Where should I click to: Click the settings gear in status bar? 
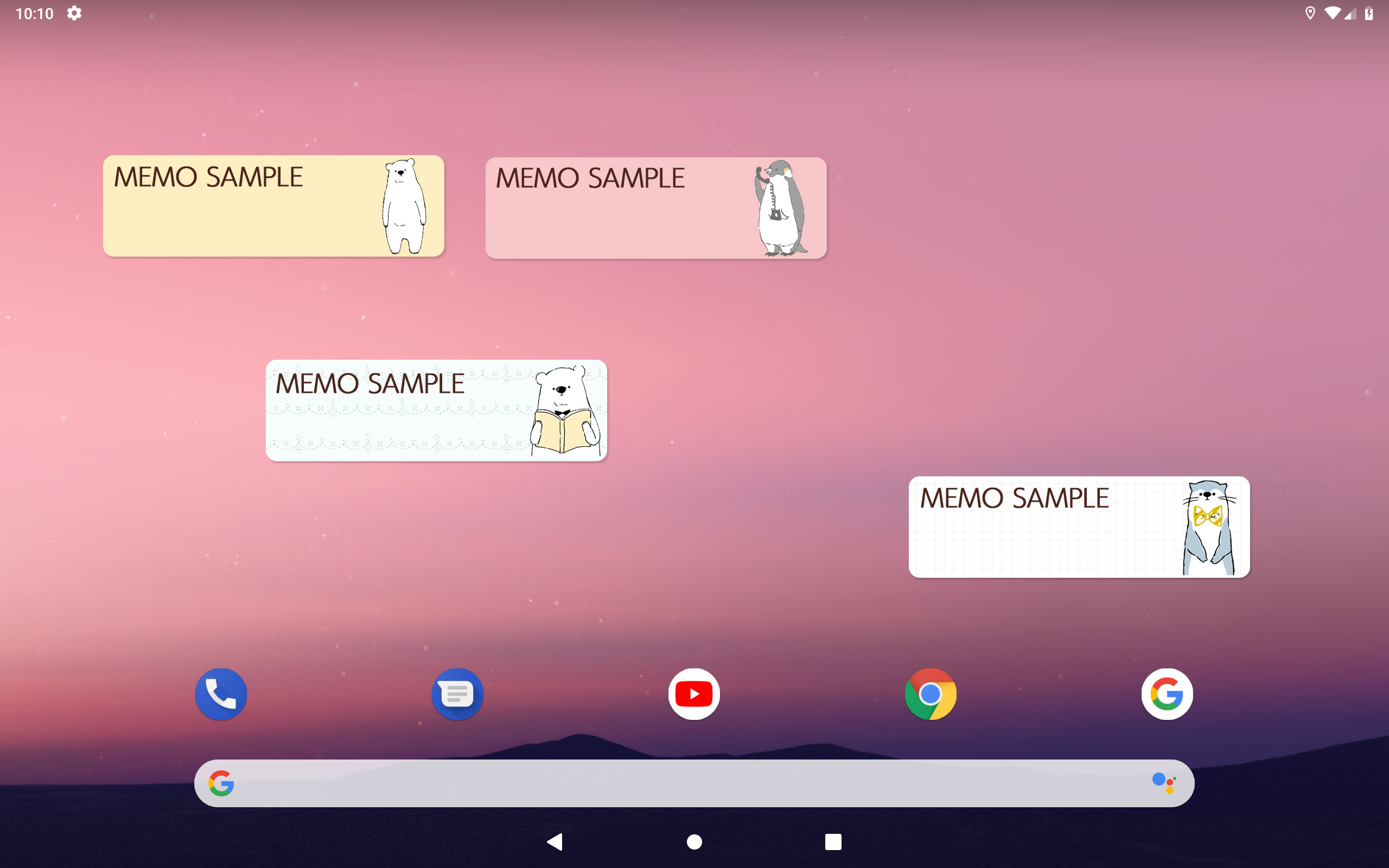(x=74, y=13)
